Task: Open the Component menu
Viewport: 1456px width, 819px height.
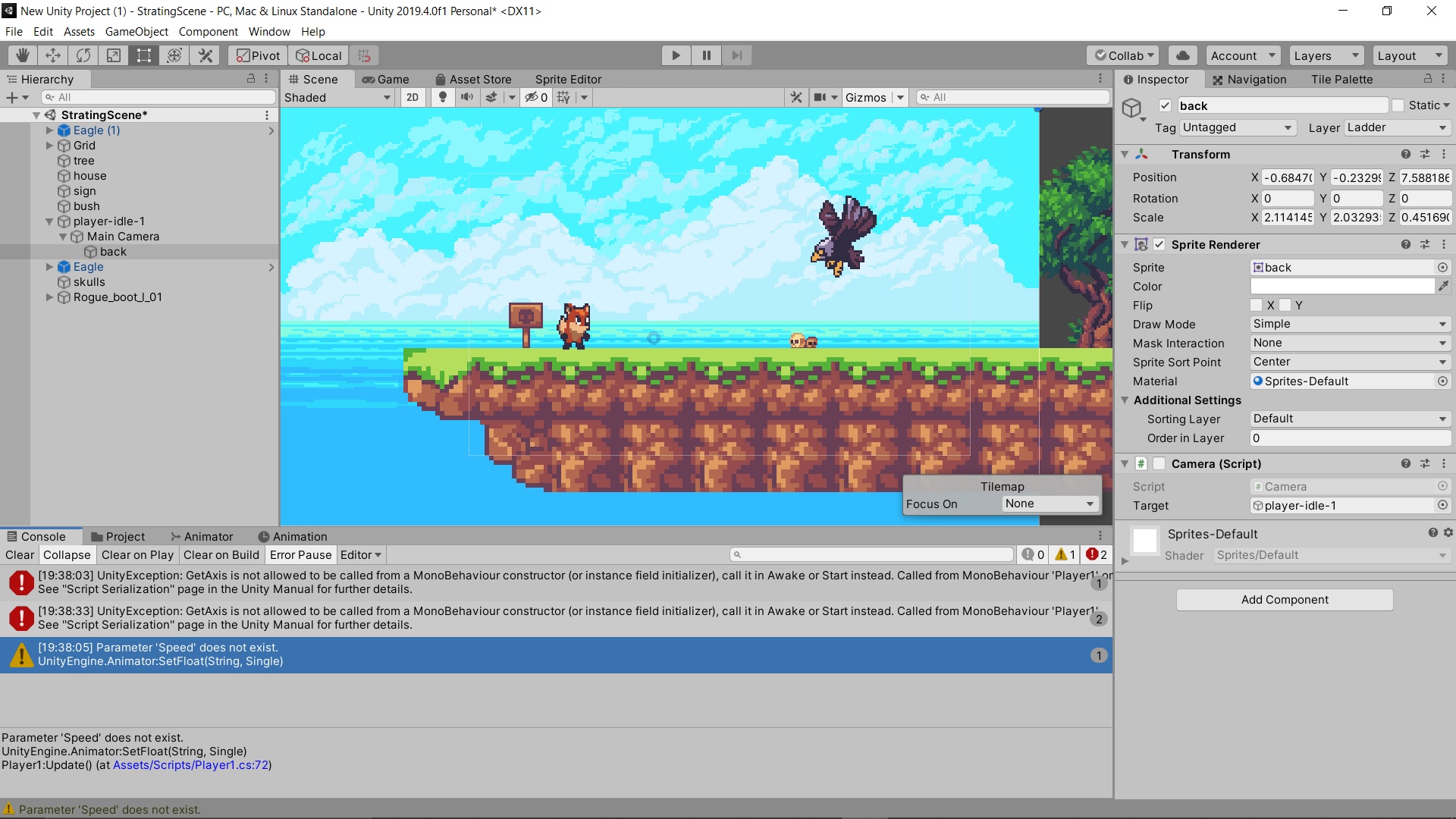Action: [x=209, y=31]
